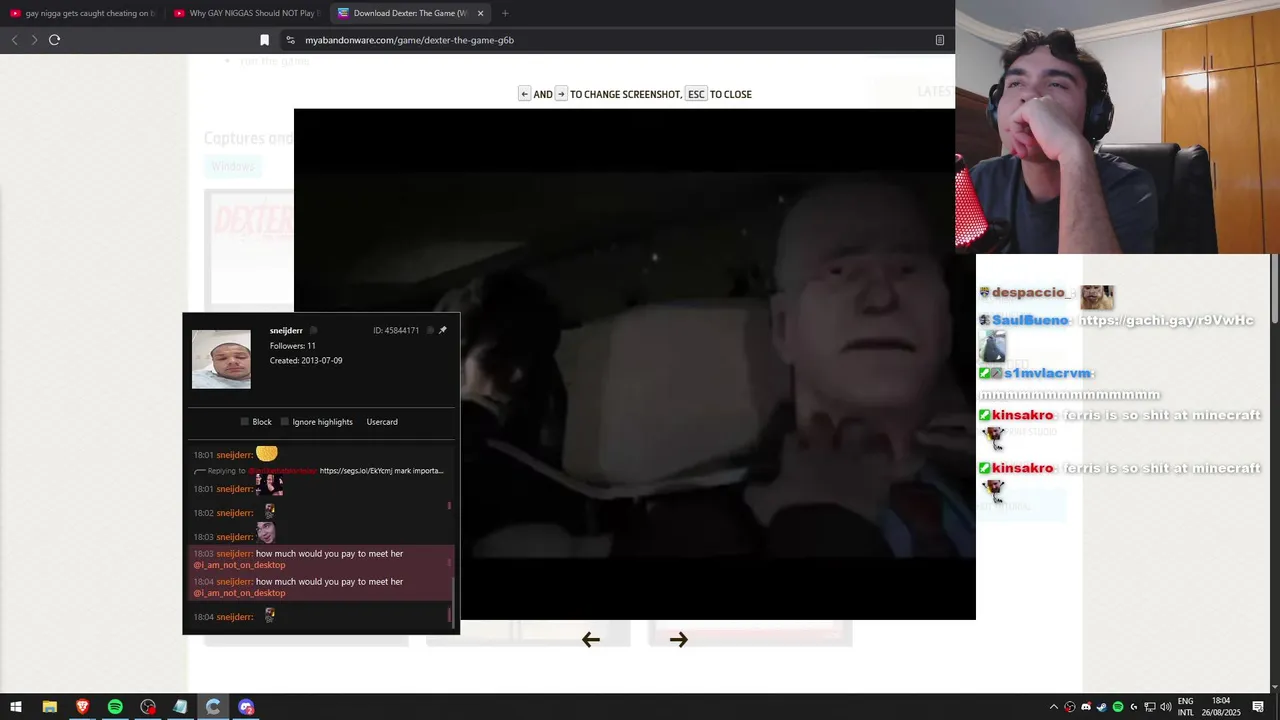
Task: Enable the Ignore highlights checkbox
Action: [285, 422]
